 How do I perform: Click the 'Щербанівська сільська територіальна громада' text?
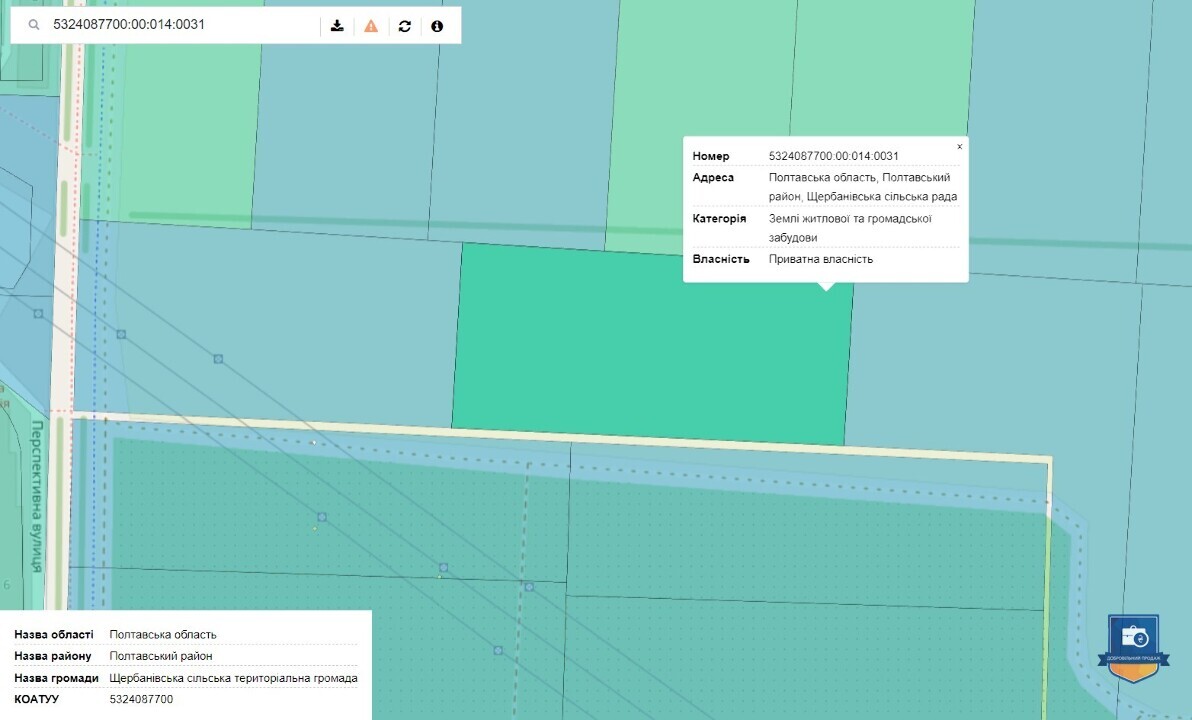click(233, 678)
